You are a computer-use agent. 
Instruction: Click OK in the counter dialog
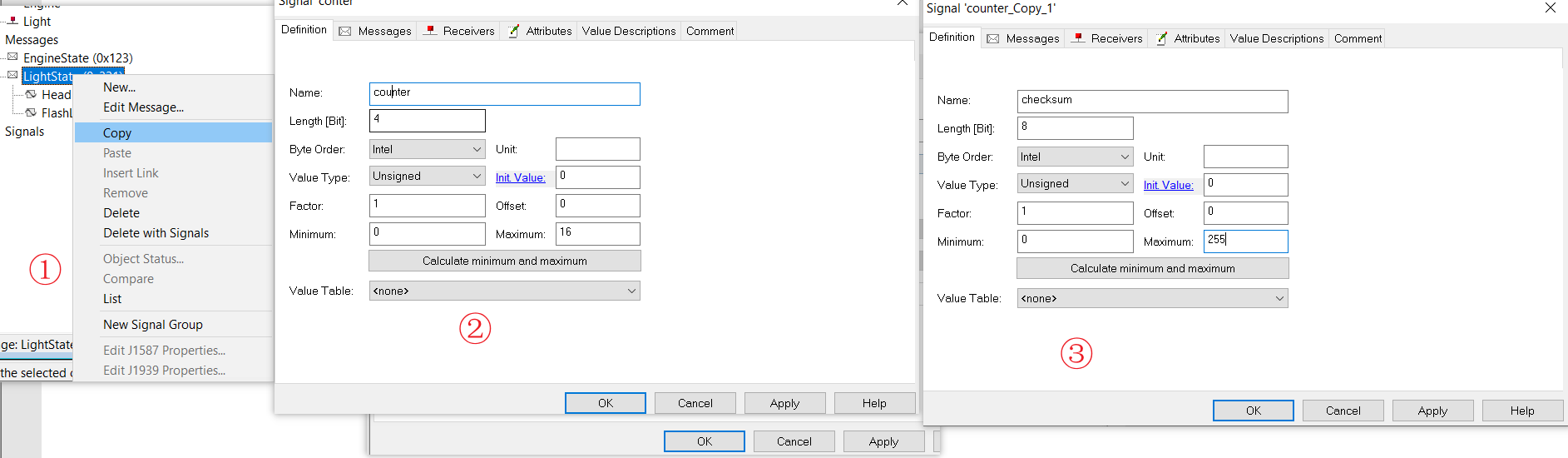(x=606, y=403)
